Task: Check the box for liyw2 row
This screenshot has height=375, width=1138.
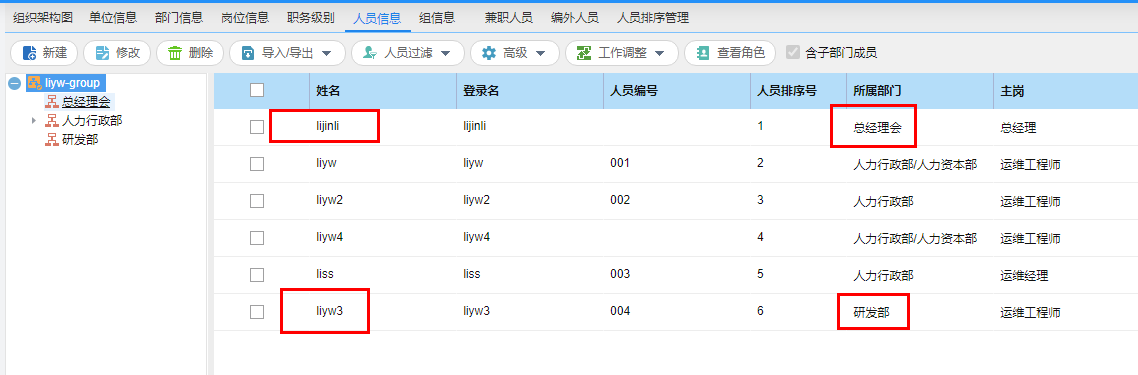Action: 256,201
